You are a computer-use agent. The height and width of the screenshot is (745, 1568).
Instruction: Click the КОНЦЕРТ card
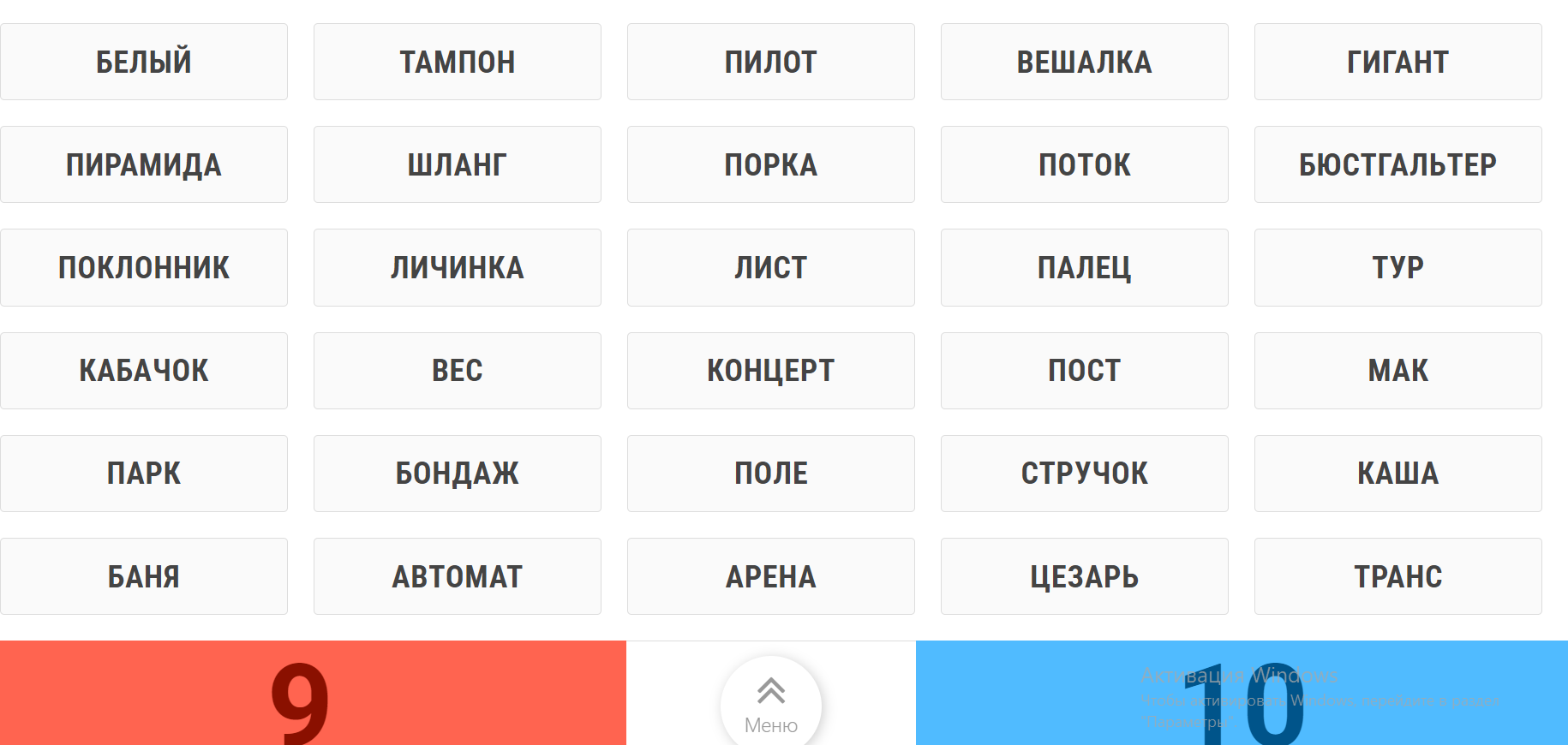click(x=771, y=371)
